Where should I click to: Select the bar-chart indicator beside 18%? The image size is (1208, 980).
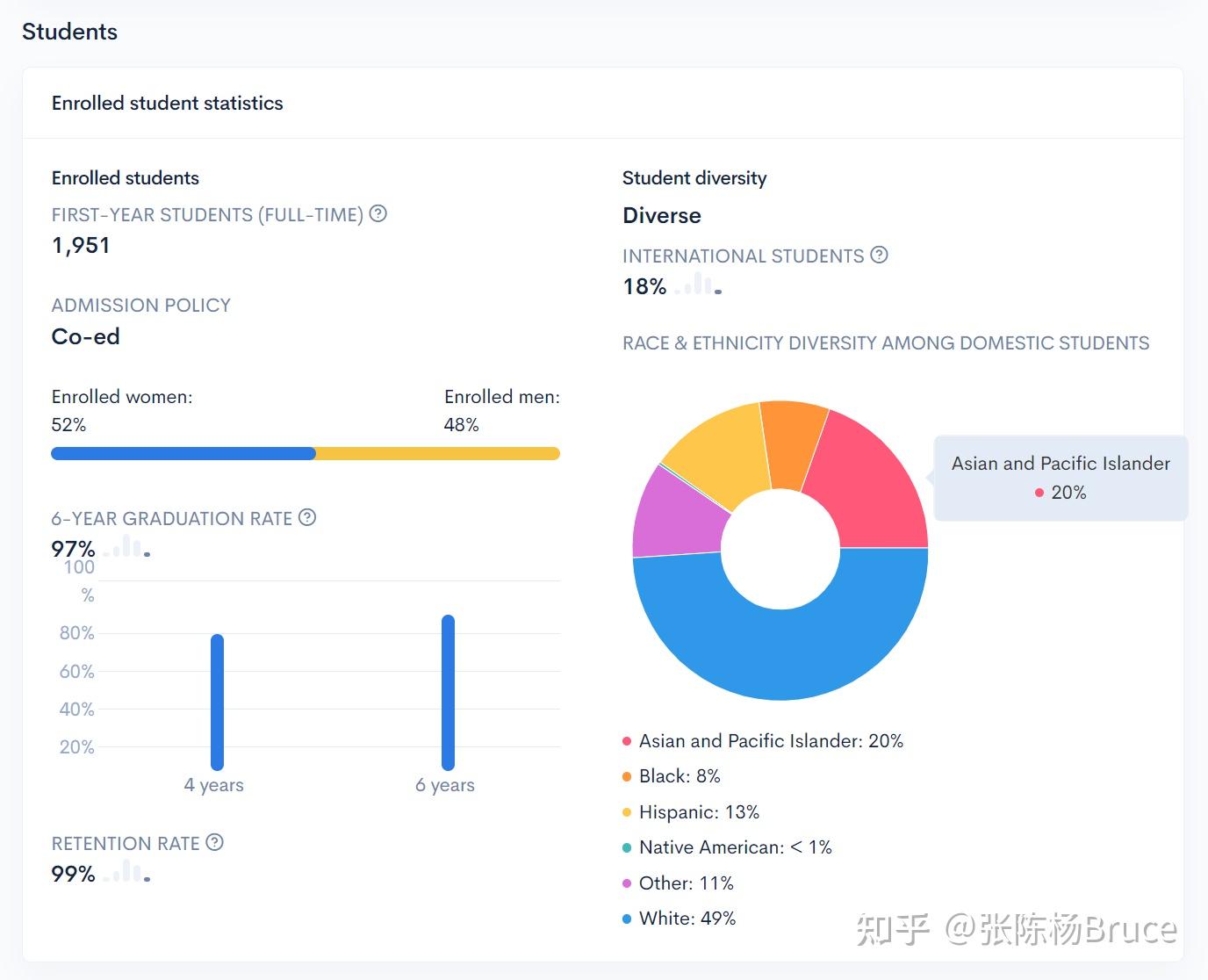pyautogui.click(x=698, y=285)
